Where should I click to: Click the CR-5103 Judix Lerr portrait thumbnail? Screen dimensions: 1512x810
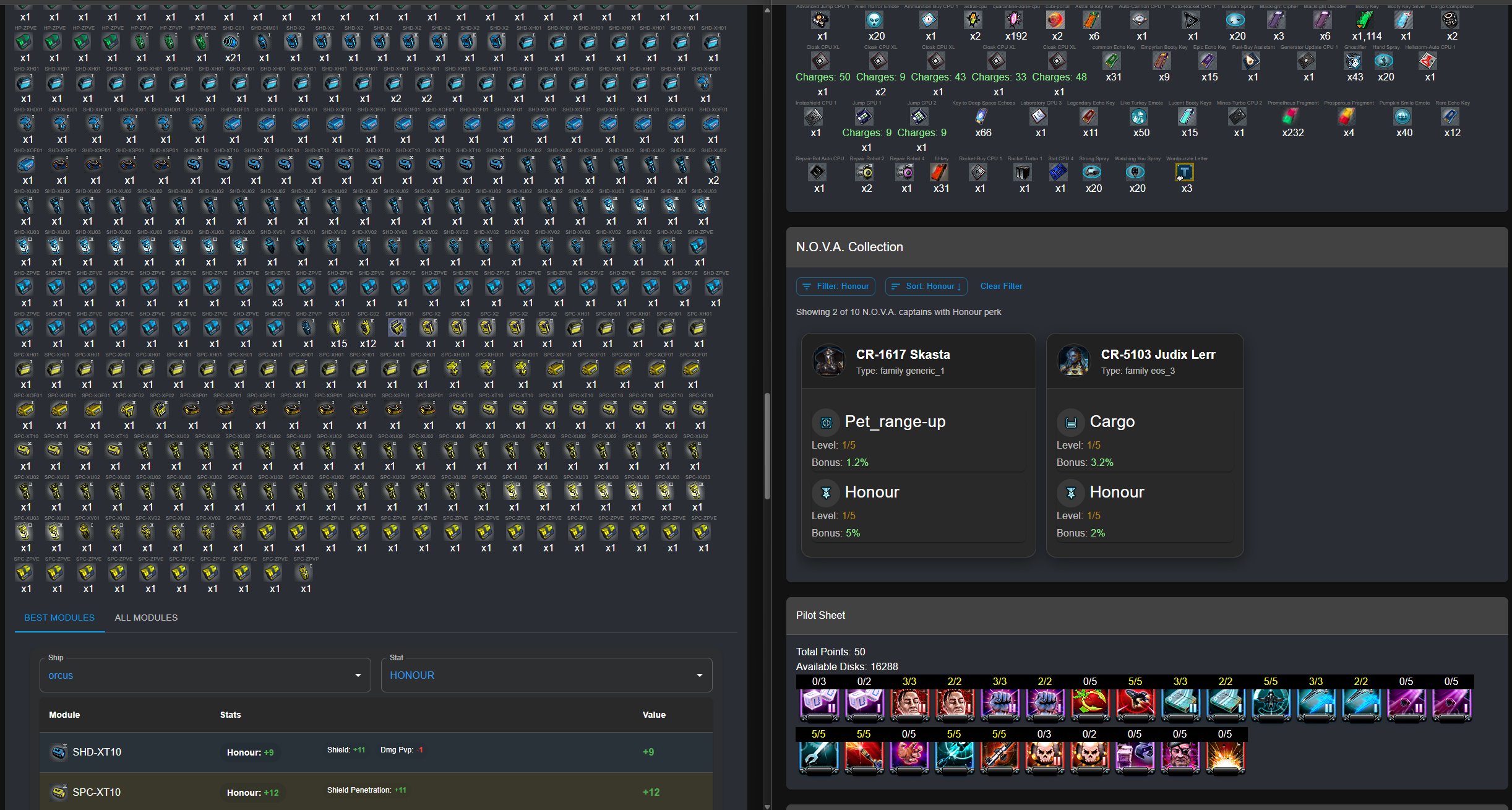click(x=1073, y=361)
